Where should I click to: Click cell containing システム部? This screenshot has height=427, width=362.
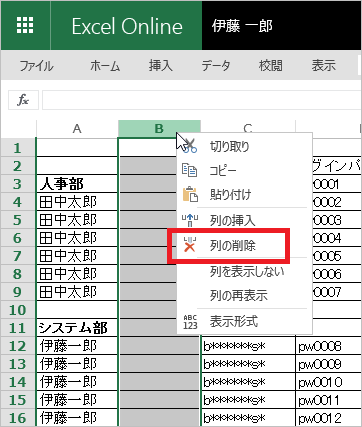click(x=77, y=328)
